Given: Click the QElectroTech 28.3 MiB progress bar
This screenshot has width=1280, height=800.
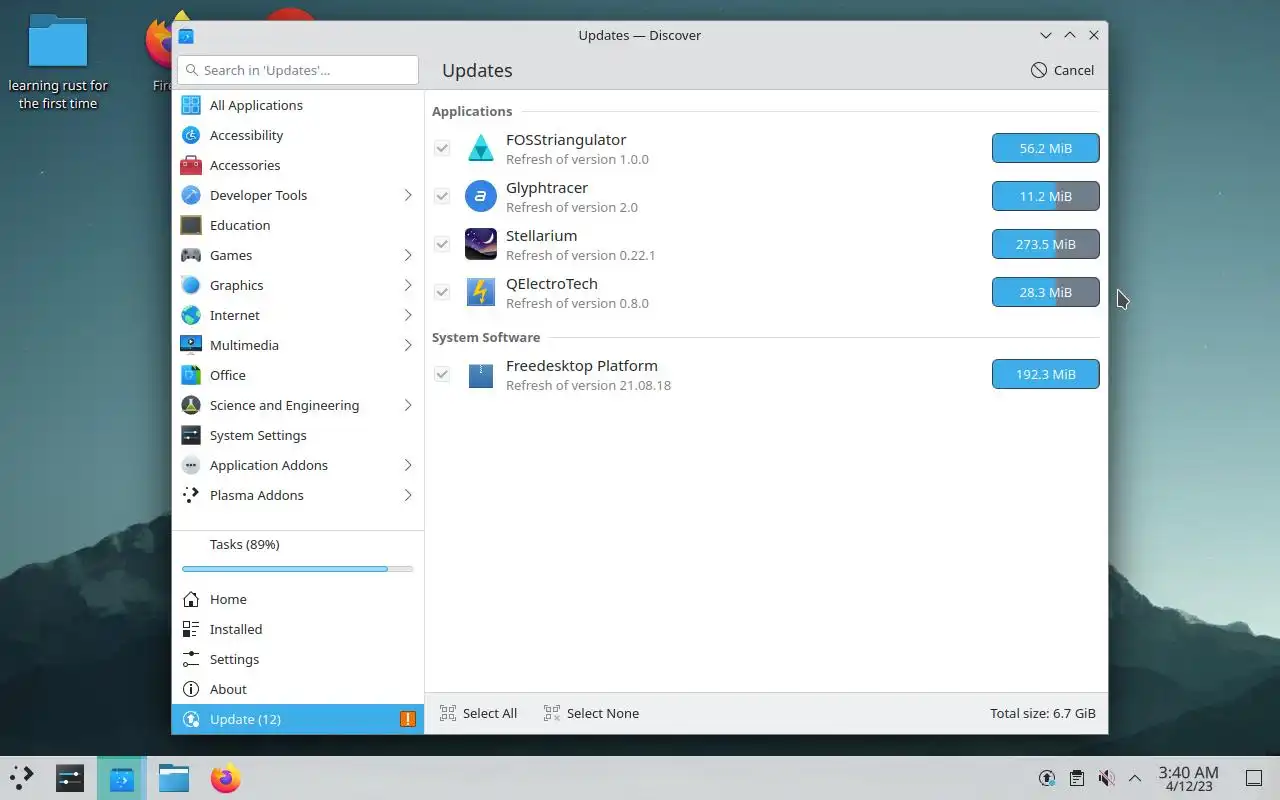Looking at the screenshot, I should (x=1046, y=292).
